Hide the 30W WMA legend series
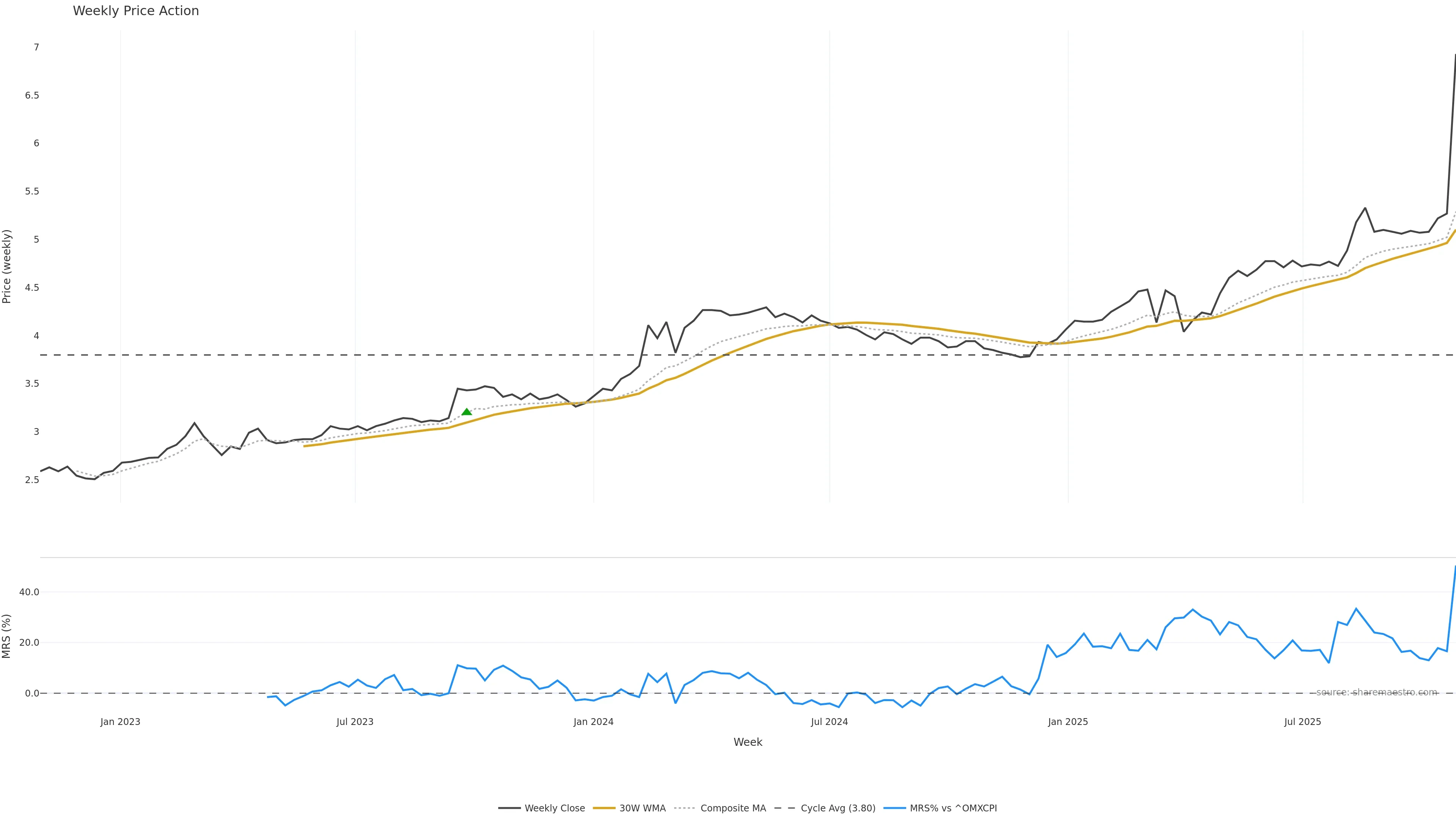 coord(642,808)
